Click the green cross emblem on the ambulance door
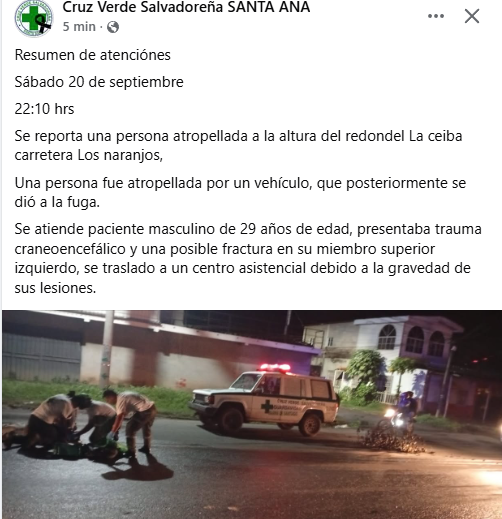 267,406
